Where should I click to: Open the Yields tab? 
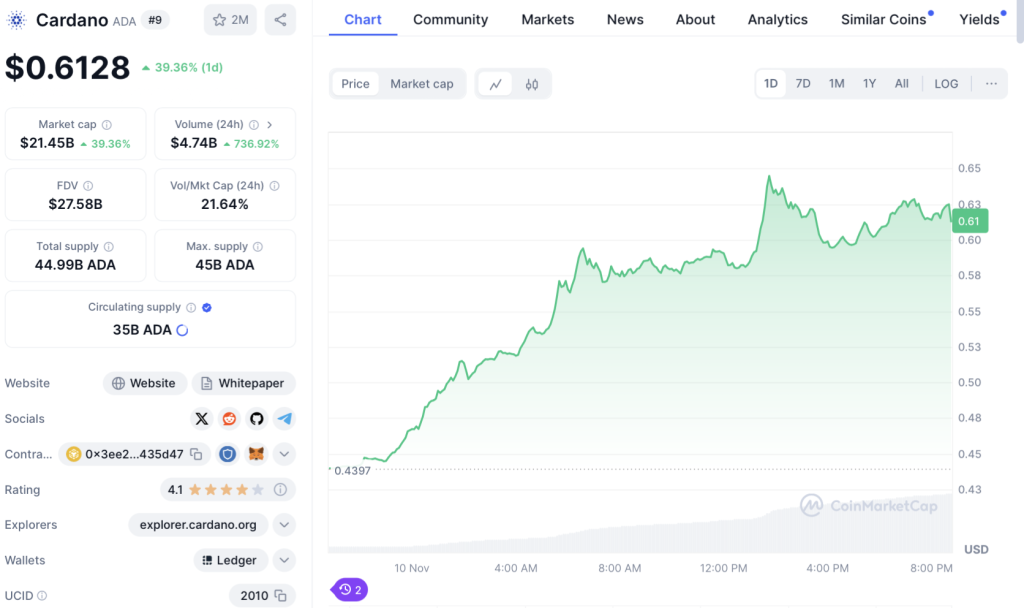982,20
